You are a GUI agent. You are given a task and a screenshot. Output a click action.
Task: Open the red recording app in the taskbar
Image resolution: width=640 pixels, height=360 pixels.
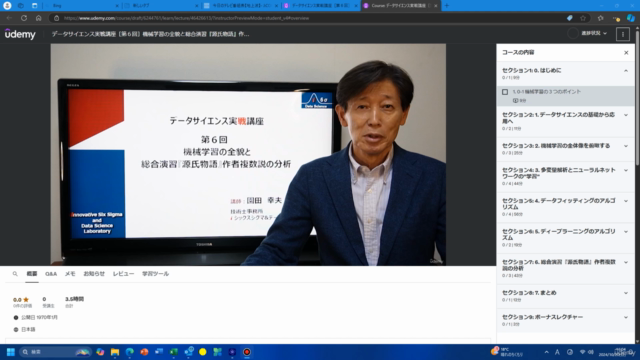[x=247, y=352]
